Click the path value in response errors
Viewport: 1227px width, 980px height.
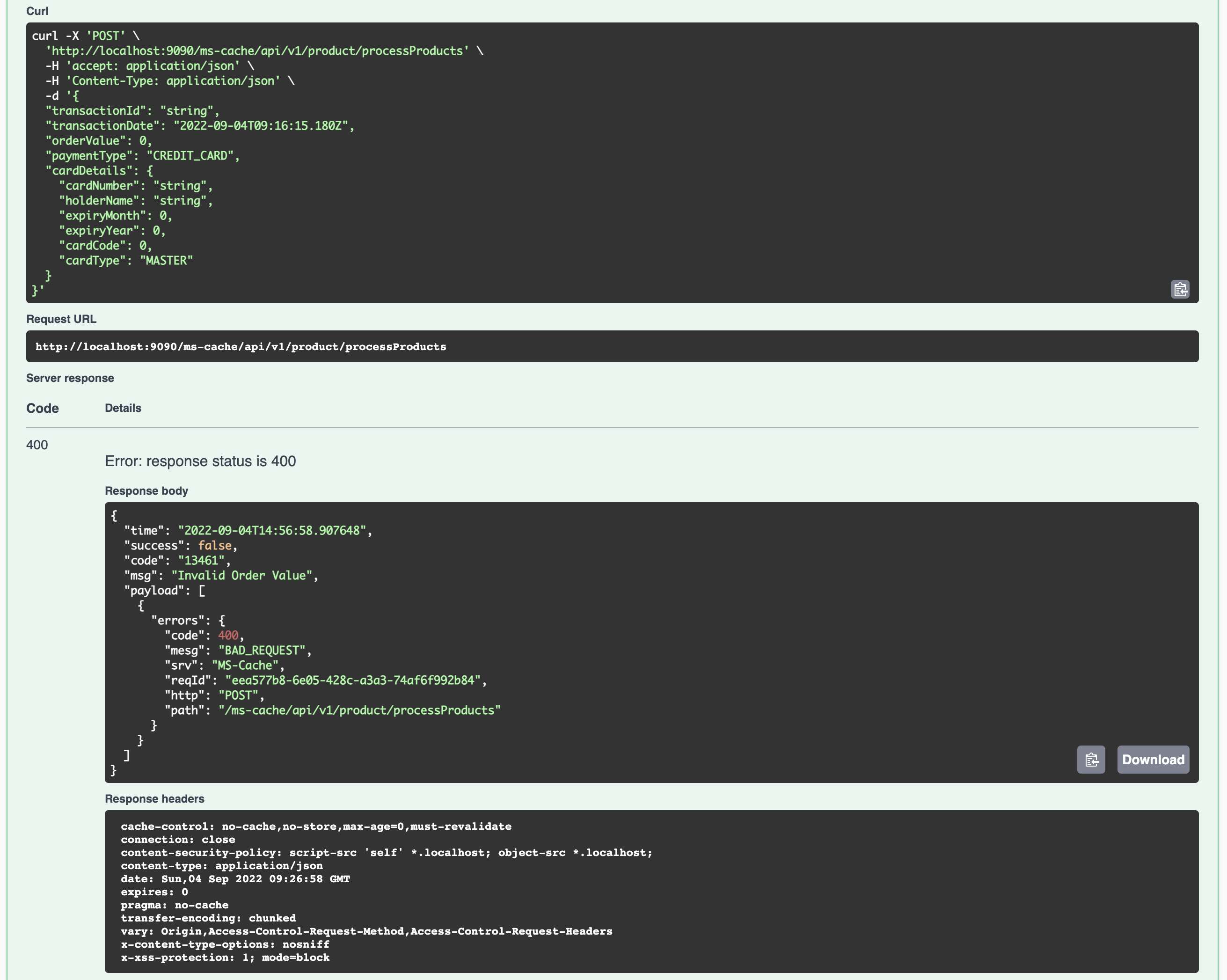359,710
